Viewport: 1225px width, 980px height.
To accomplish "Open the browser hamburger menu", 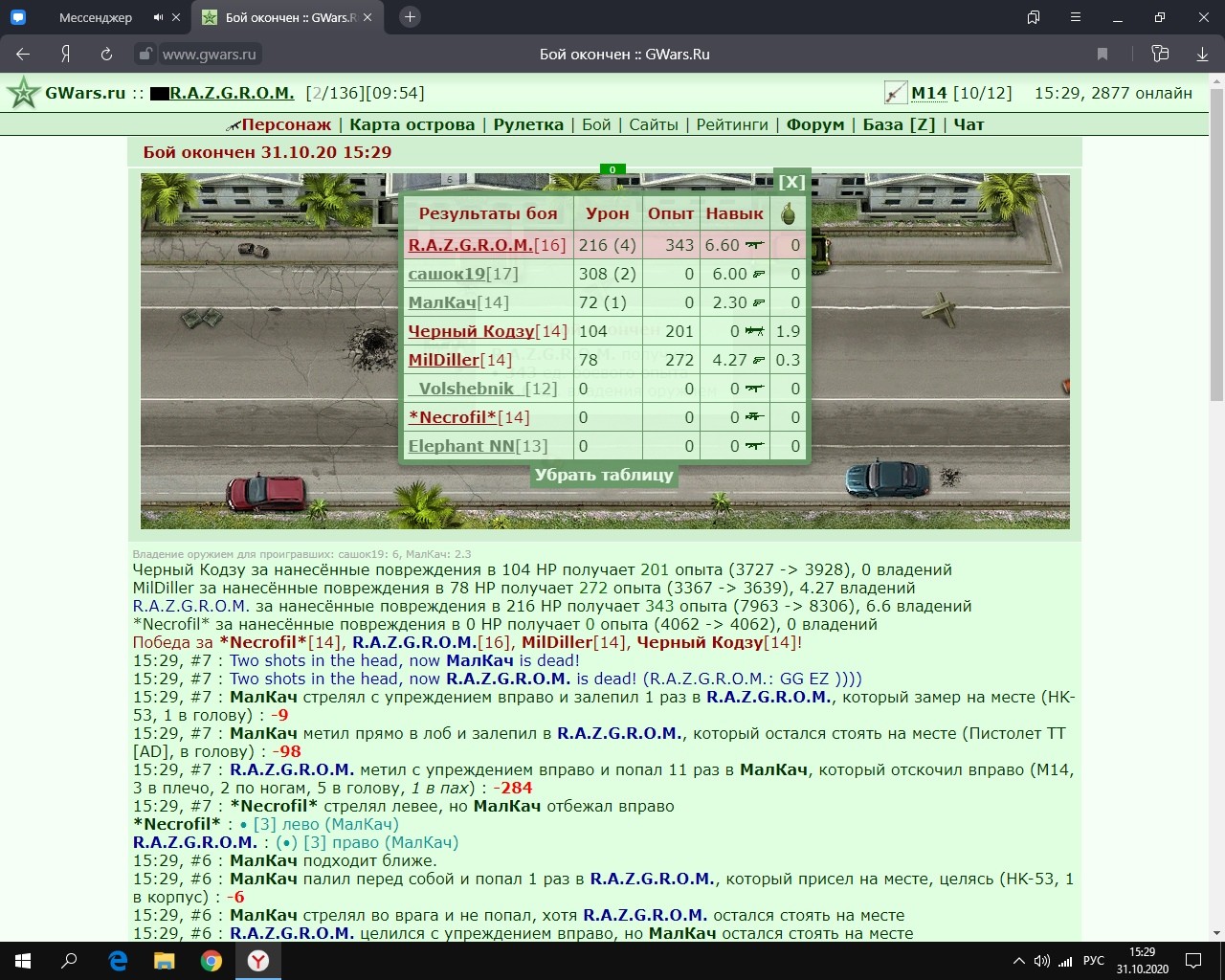I will (x=1076, y=17).
